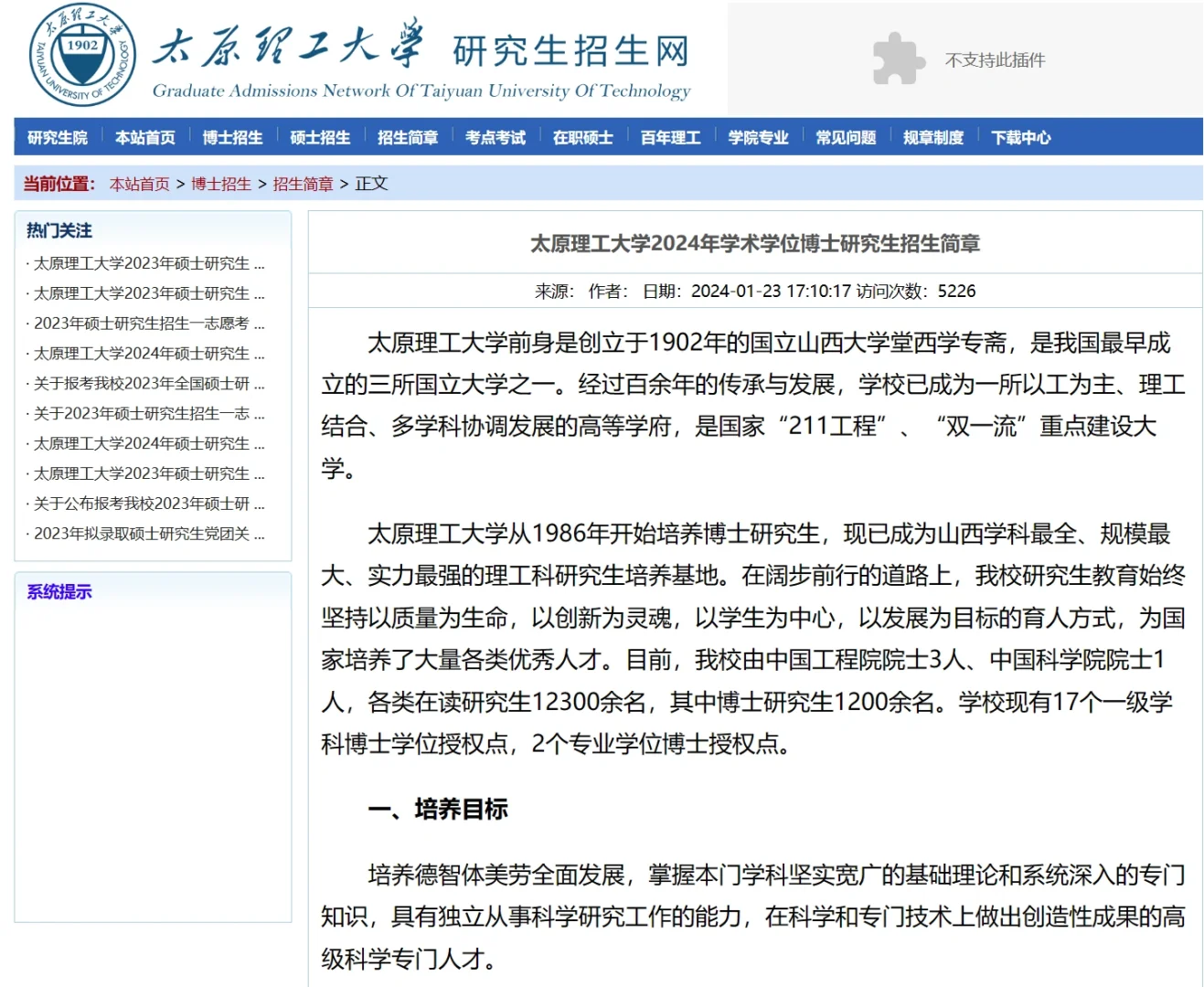Click 本站首页 breadcrumb link
The width and height of the screenshot is (1204, 987).
coord(140,184)
